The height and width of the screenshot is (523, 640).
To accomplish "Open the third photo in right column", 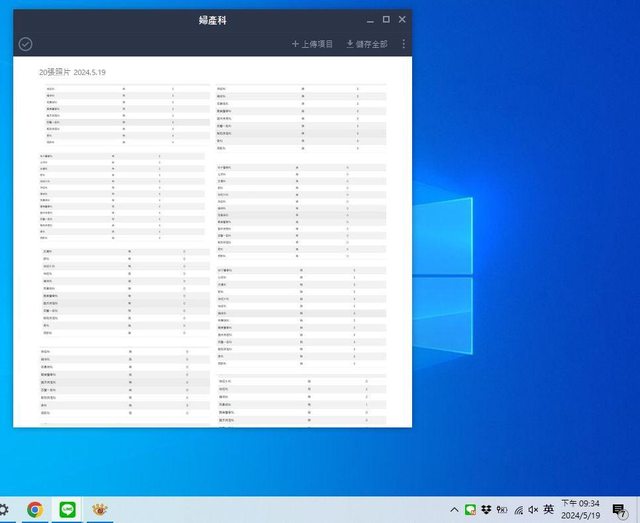I will click(x=301, y=317).
